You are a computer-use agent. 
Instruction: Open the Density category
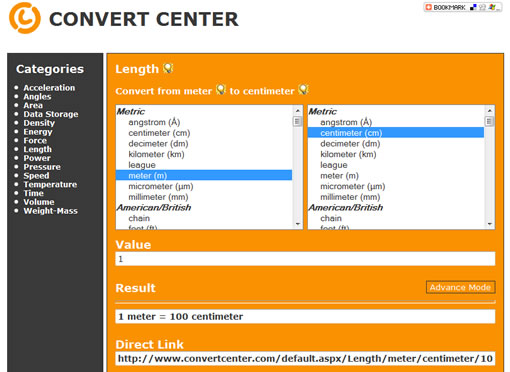click(x=39, y=123)
